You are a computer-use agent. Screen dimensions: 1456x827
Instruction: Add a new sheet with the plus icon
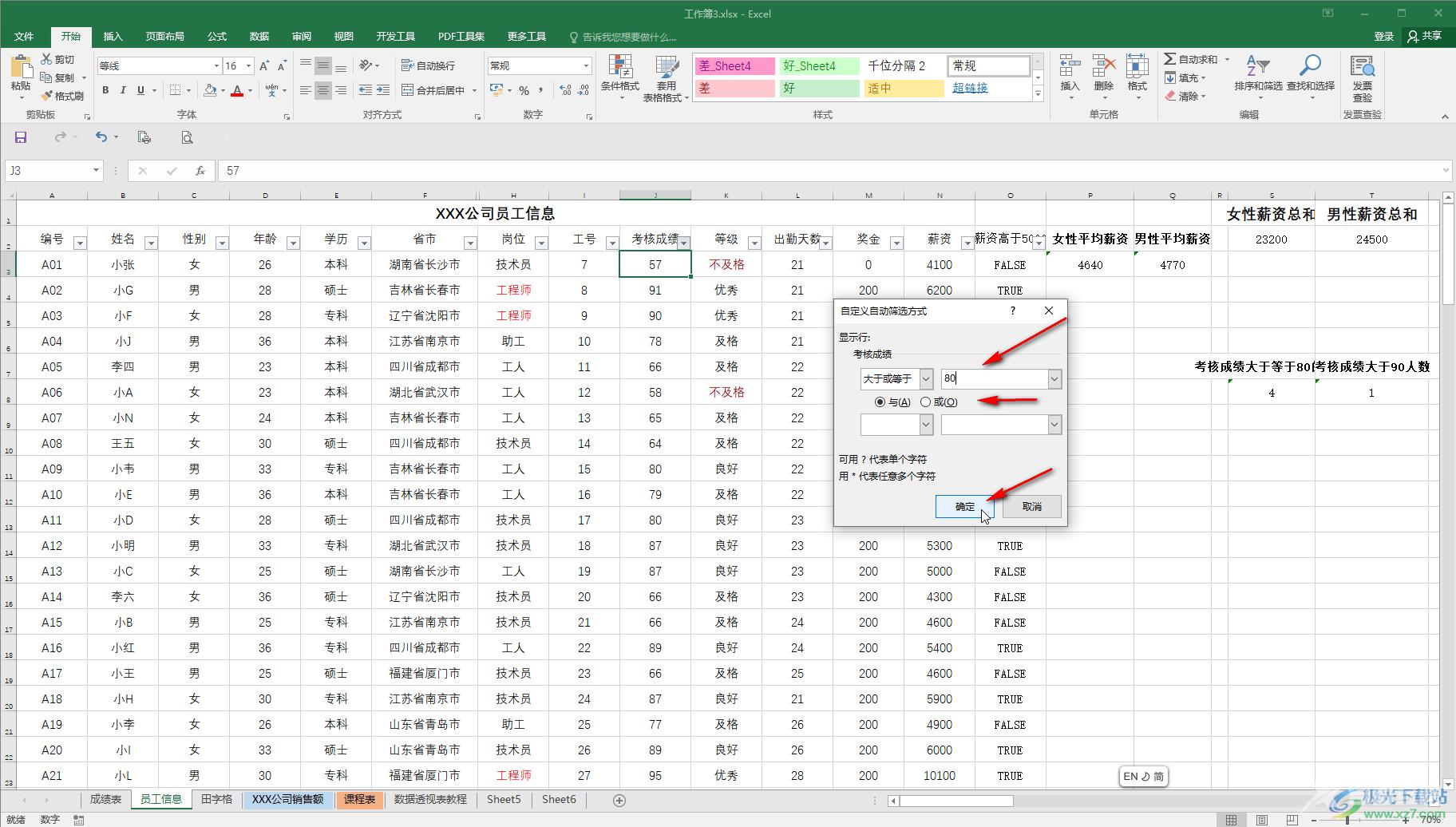coord(619,800)
